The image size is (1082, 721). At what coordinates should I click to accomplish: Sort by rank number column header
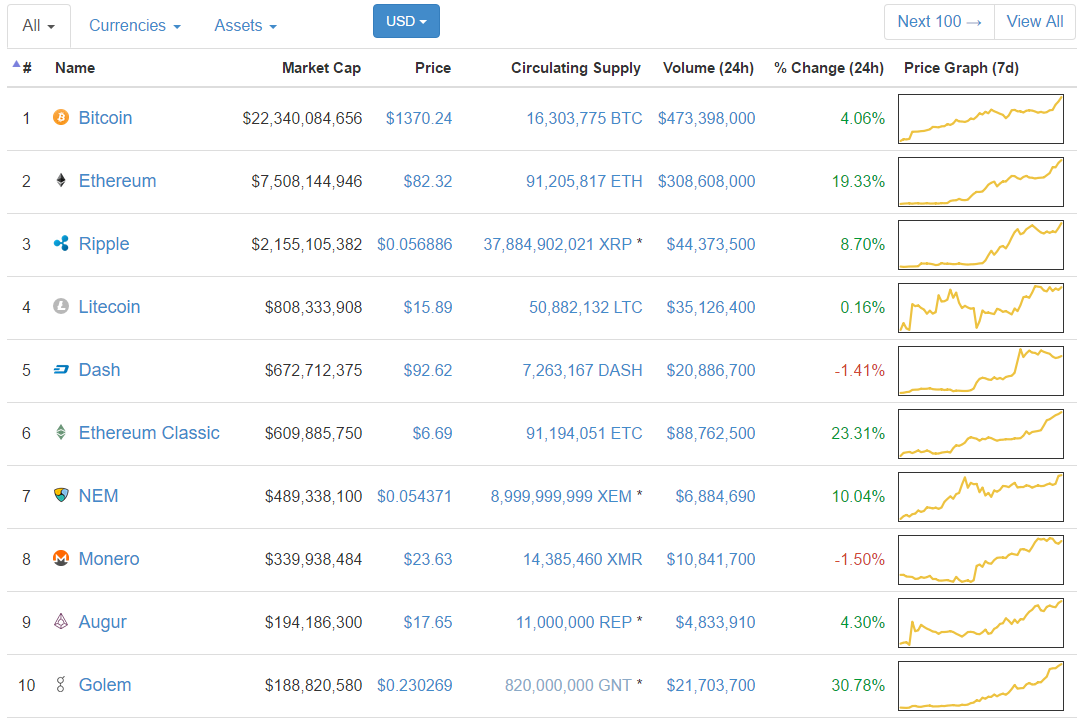point(23,68)
